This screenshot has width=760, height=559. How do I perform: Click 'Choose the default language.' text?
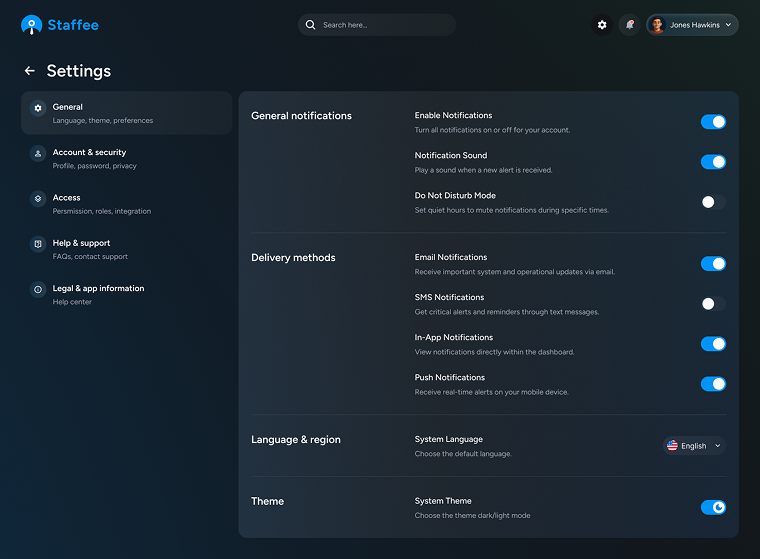(x=463, y=454)
